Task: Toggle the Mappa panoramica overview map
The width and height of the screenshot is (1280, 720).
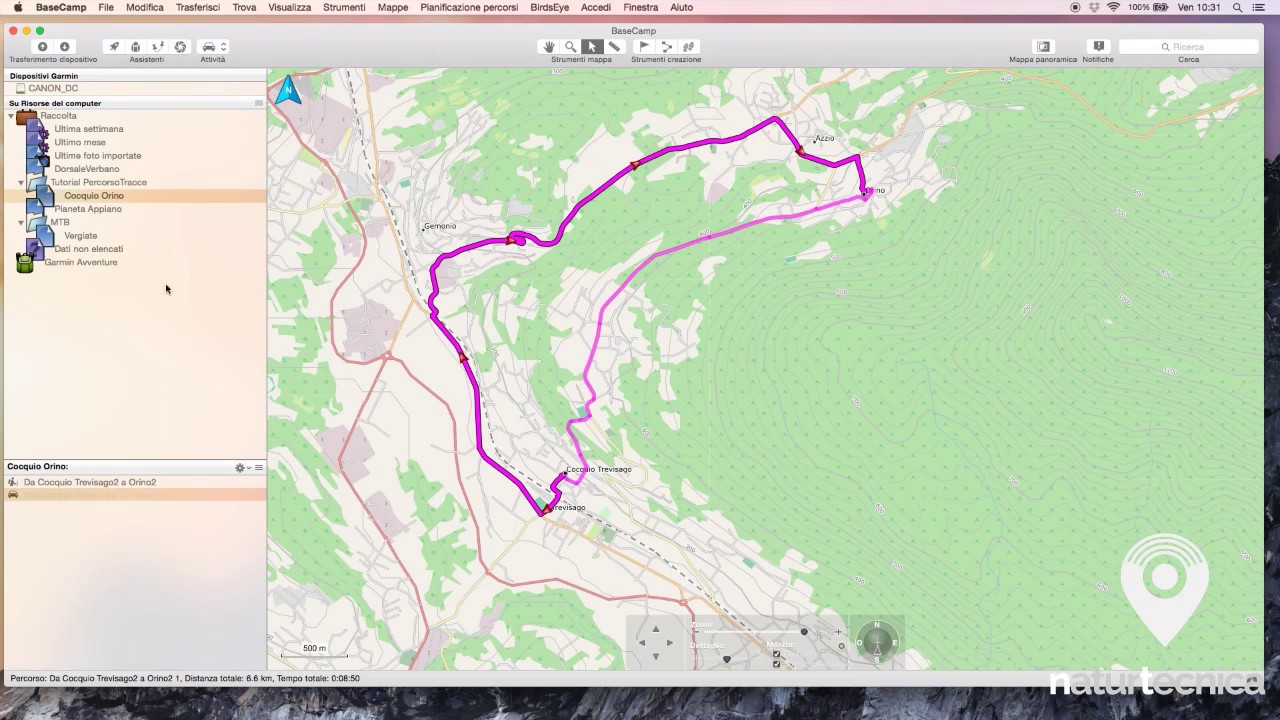Action: coord(1043,46)
